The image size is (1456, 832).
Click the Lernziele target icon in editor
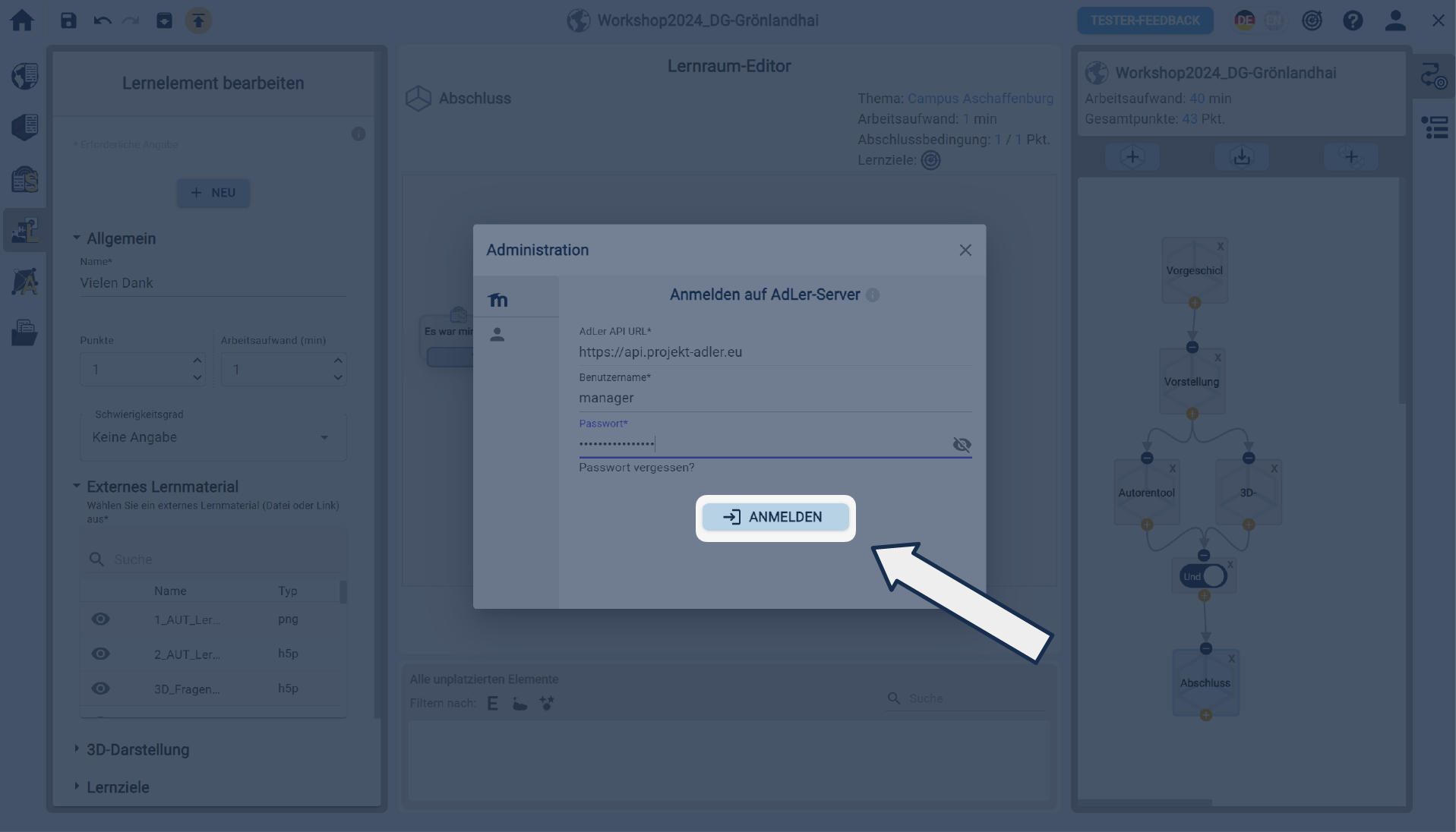click(930, 160)
